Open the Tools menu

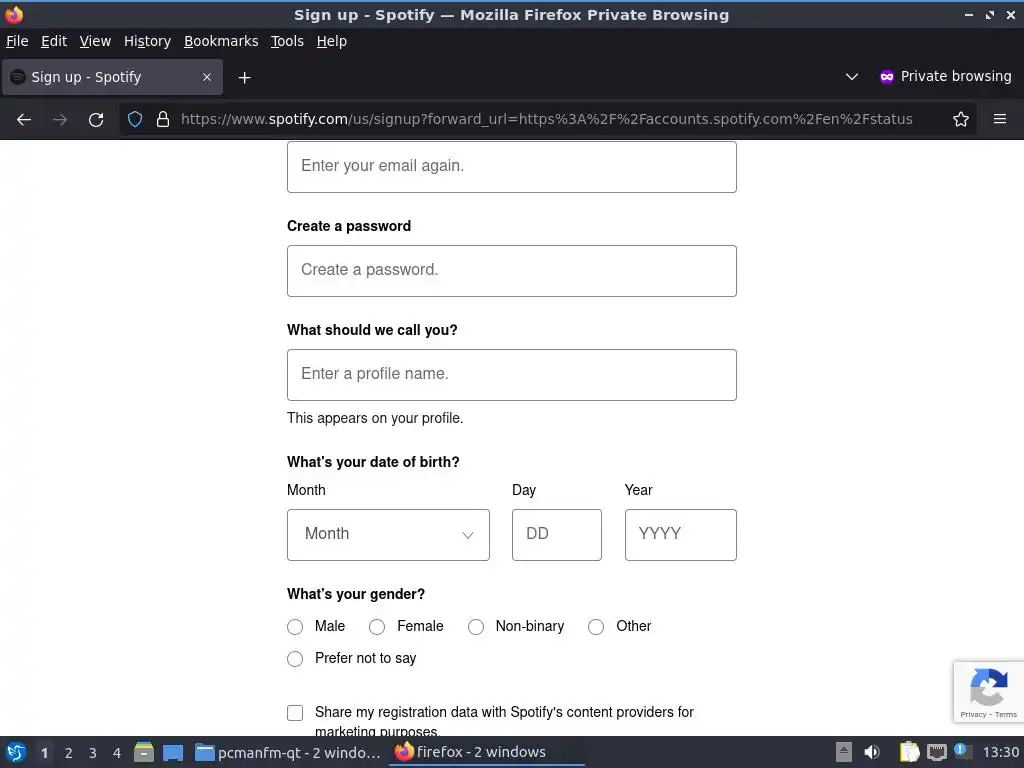[287, 41]
